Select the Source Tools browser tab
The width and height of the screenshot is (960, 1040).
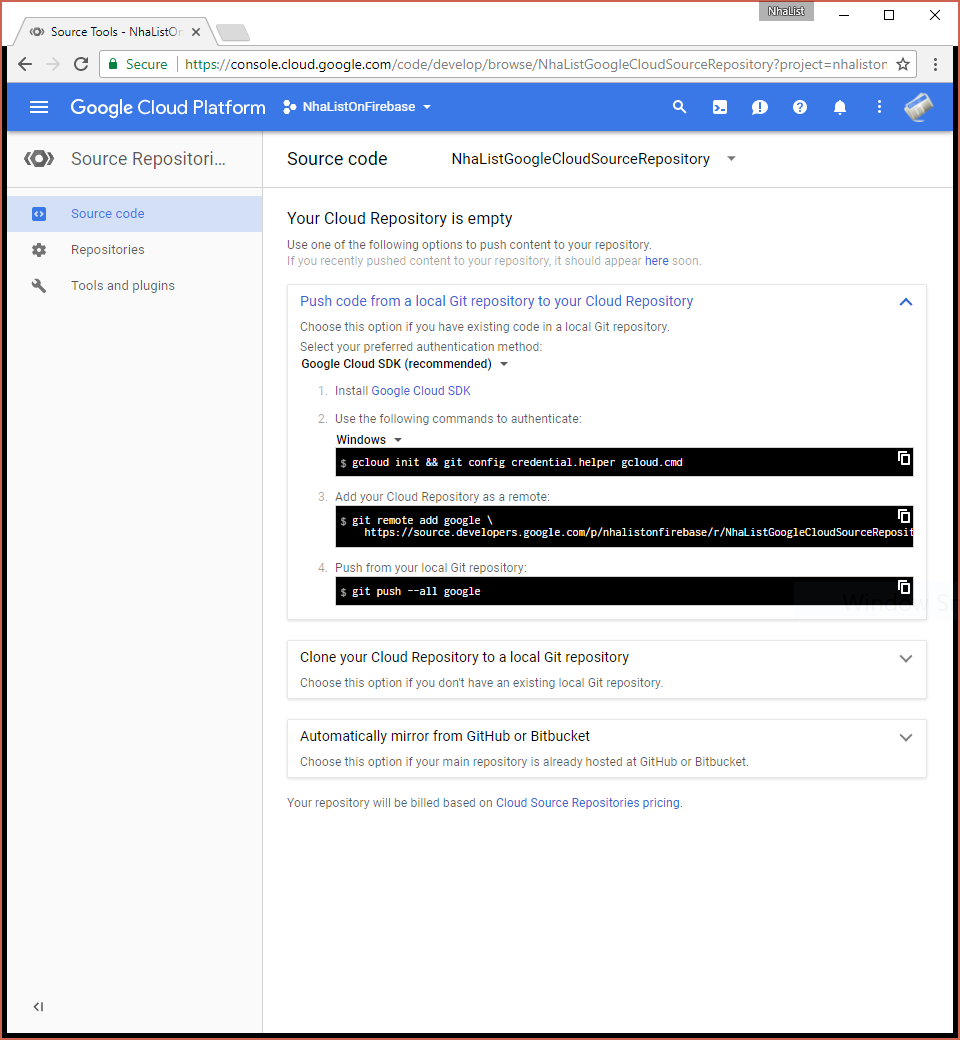pyautogui.click(x=114, y=32)
